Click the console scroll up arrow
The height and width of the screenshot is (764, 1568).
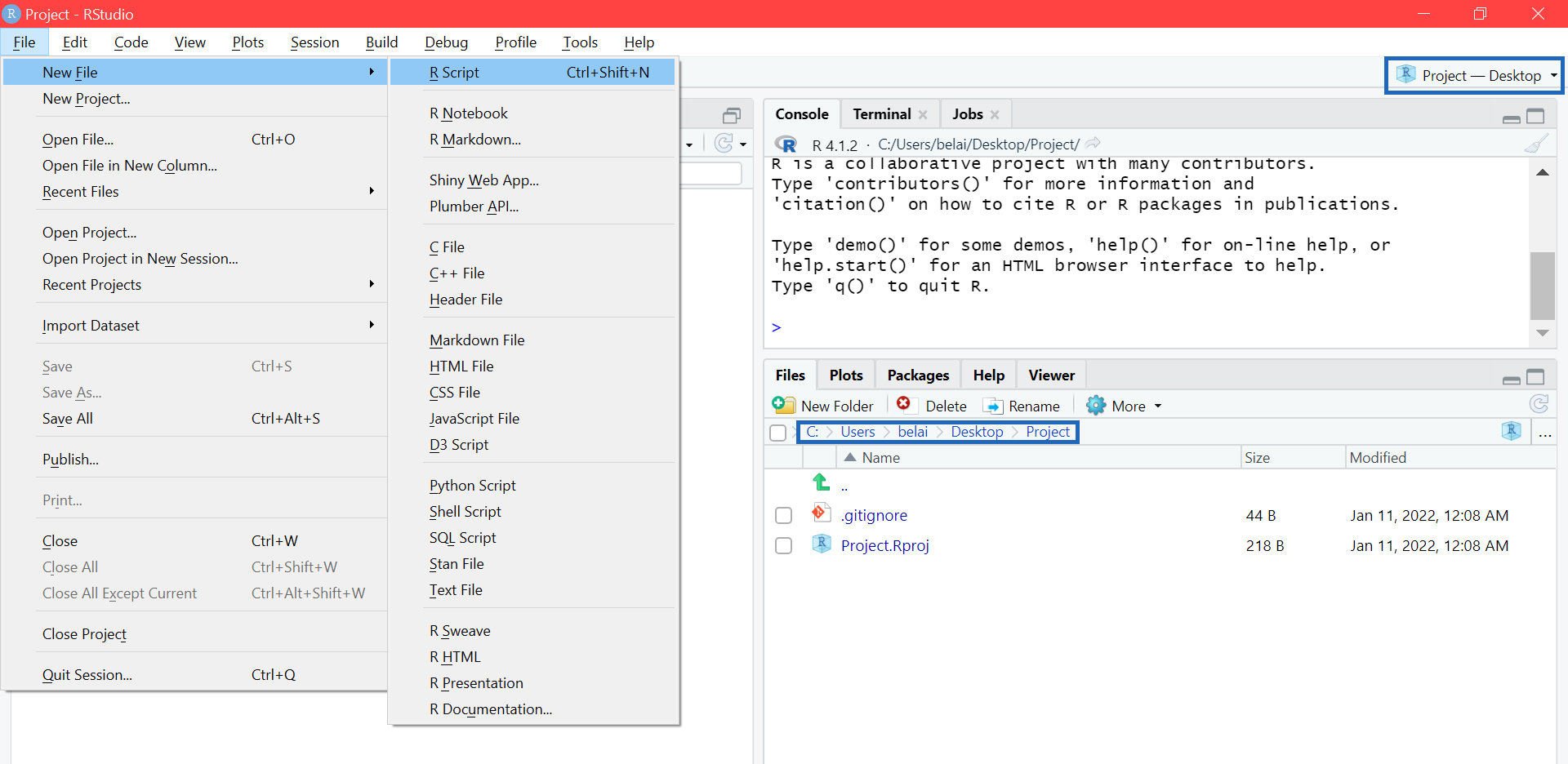coord(1543,172)
